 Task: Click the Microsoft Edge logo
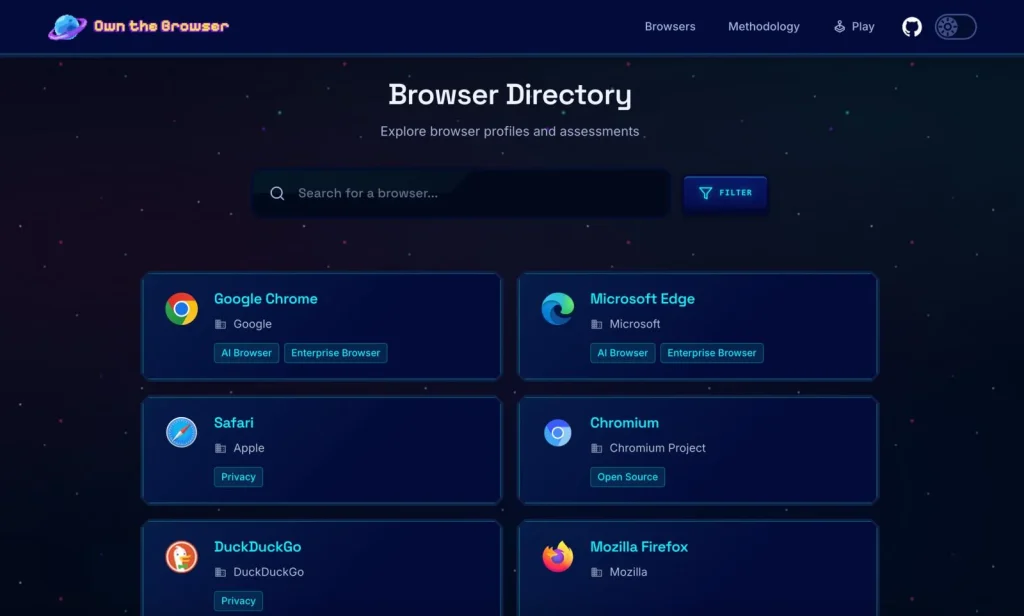coord(558,309)
